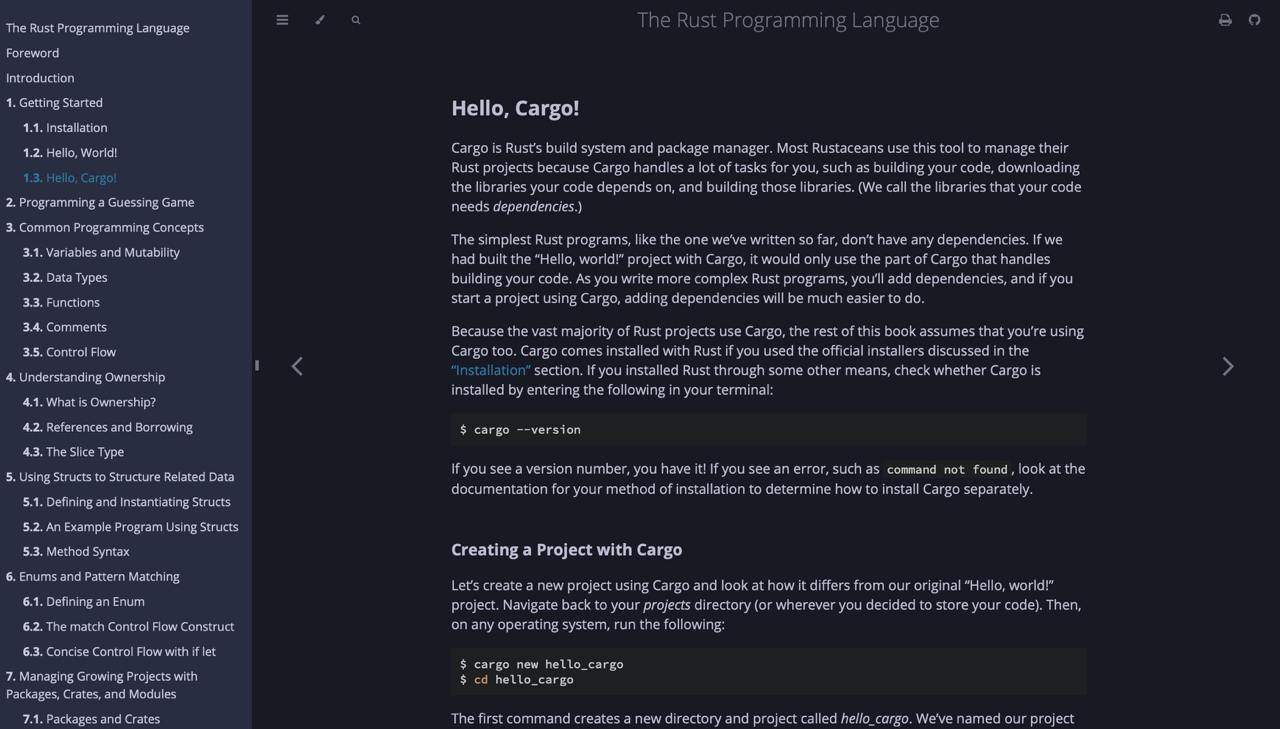Follow the "Installation" link in text
Image resolution: width=1280 pixels, height=729 pixels.
[491, 370]
